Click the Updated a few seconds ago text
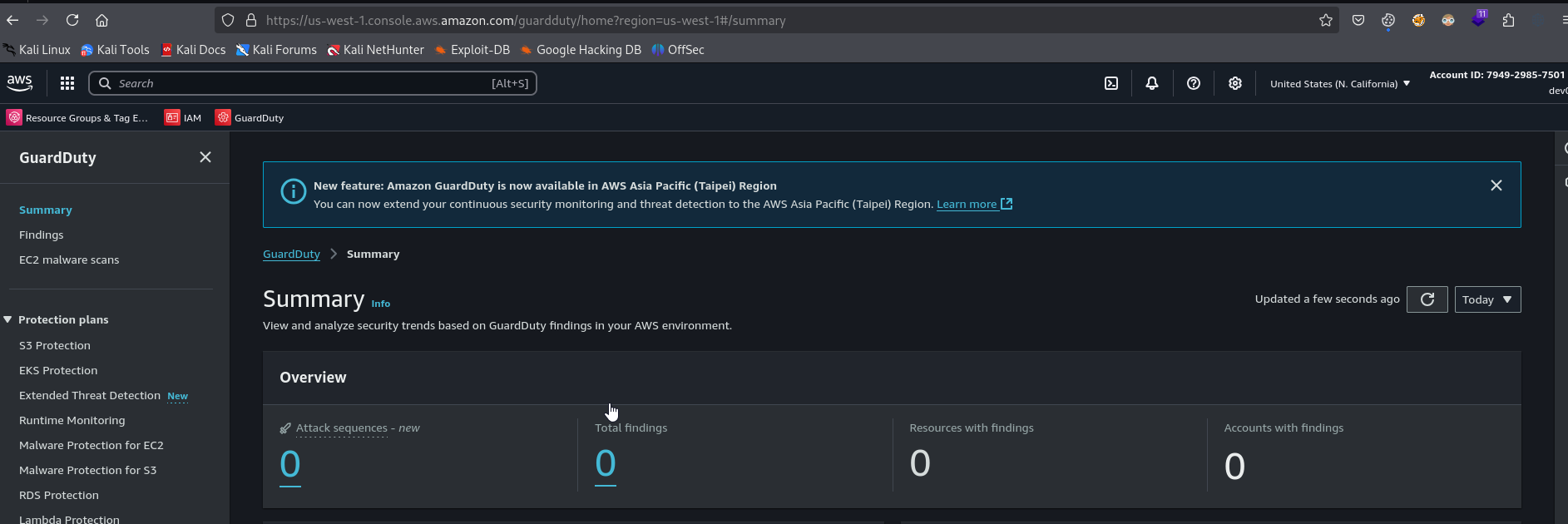The width and height of the screenshot is (1568, 524). pos(1327,299)
